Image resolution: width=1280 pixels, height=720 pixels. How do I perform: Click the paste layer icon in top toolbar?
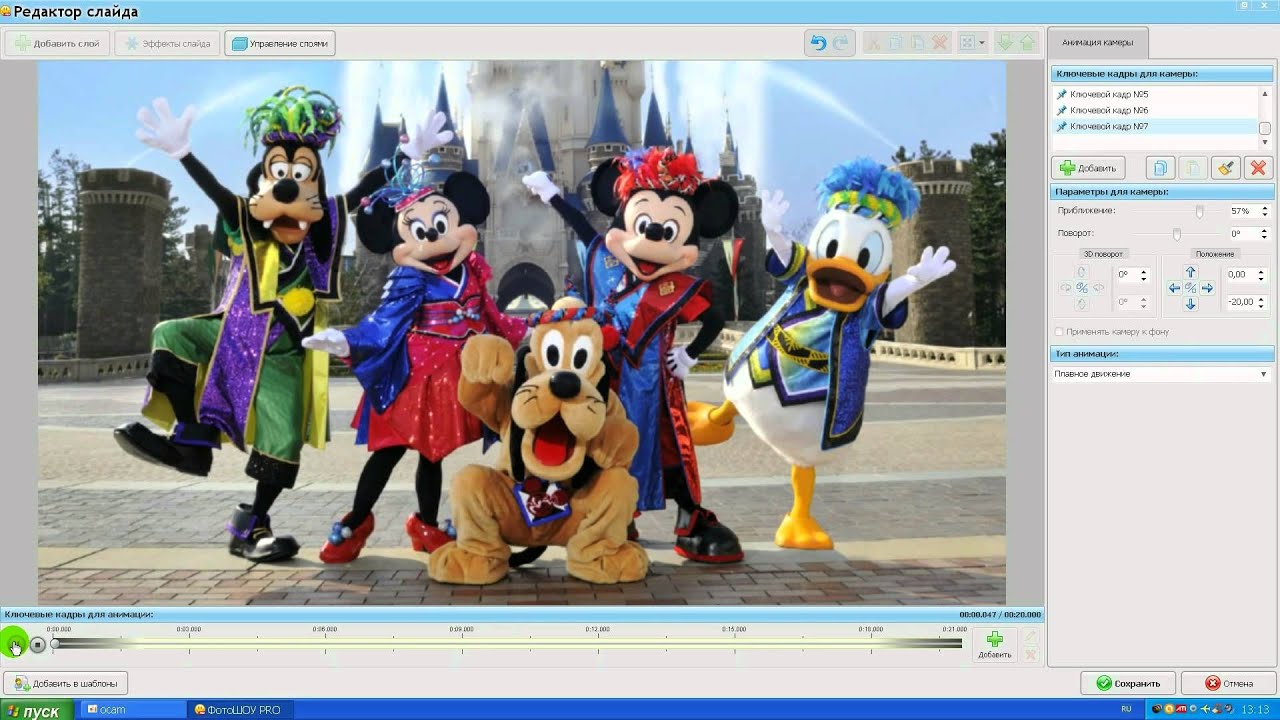click(917, 43)
